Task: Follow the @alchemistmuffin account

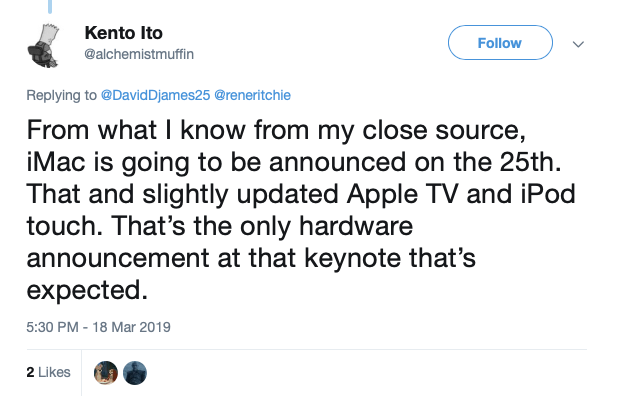Action: [500, 43]
